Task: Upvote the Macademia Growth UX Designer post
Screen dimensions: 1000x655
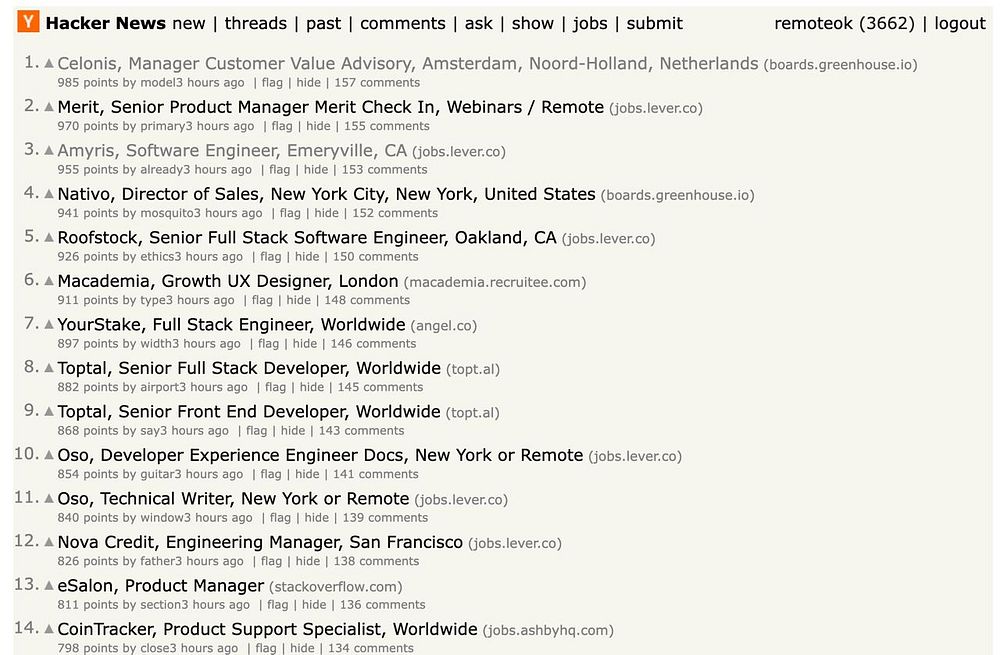Action: 49,281
